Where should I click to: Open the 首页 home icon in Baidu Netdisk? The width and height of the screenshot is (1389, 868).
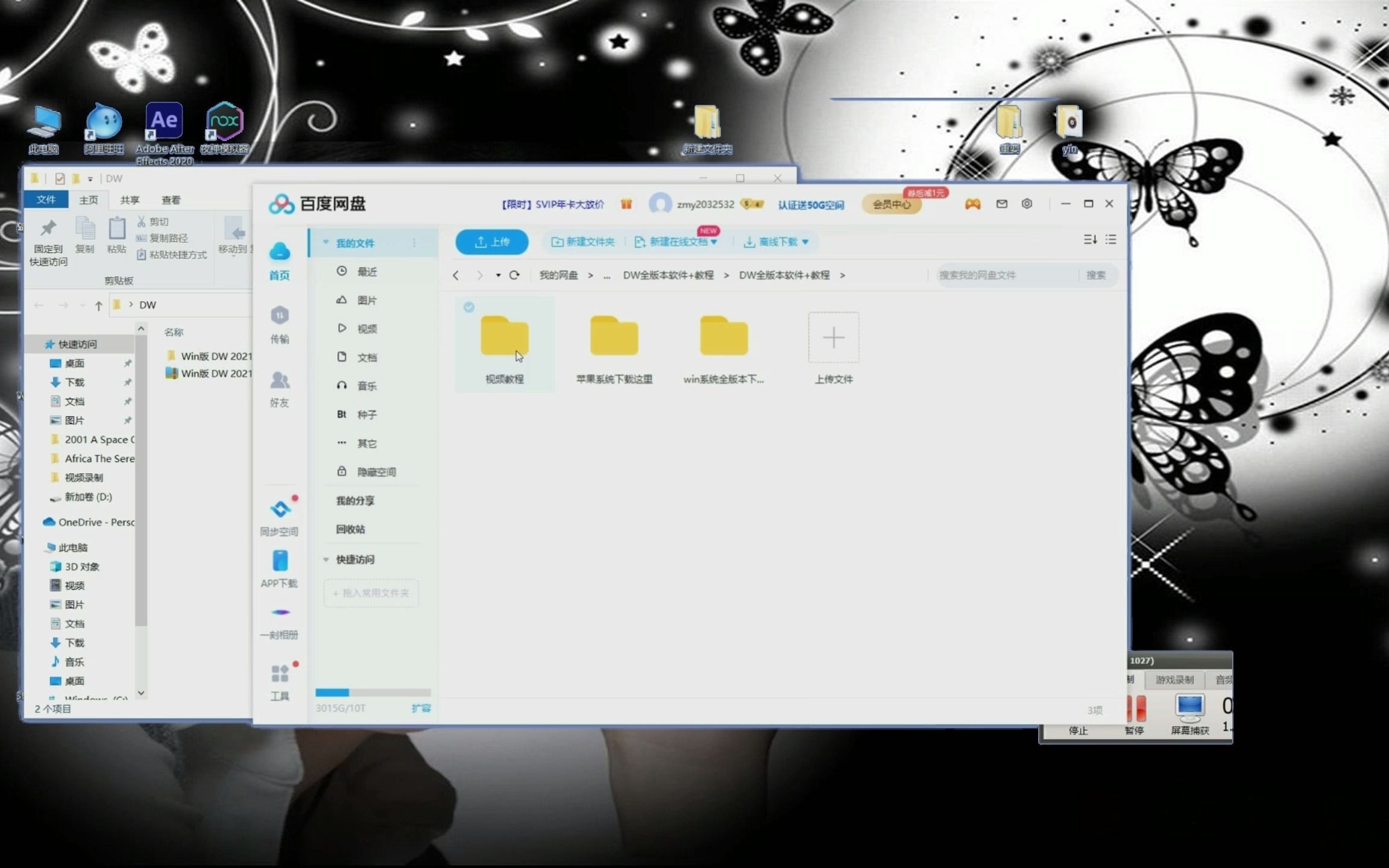pyautogui.click(x=279, y=260)
